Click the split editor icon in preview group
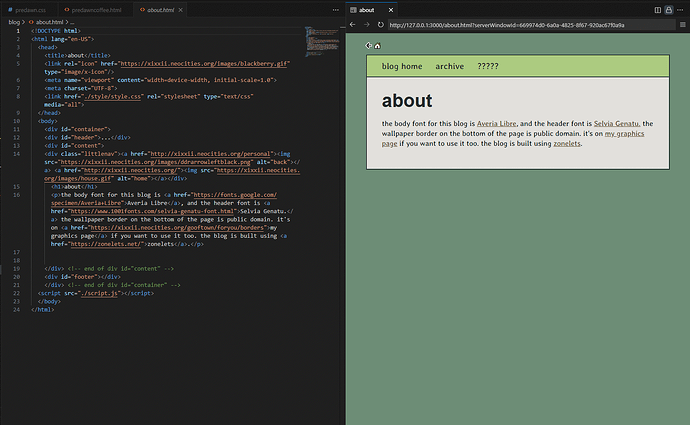 point(657,9)
